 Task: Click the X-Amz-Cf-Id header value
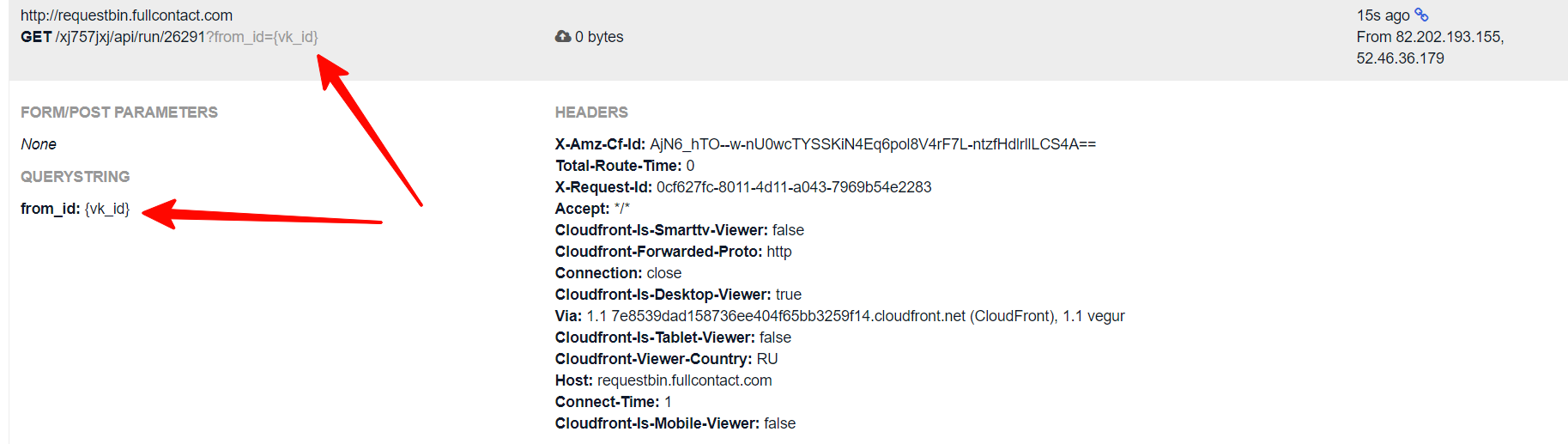click(872, 144)
